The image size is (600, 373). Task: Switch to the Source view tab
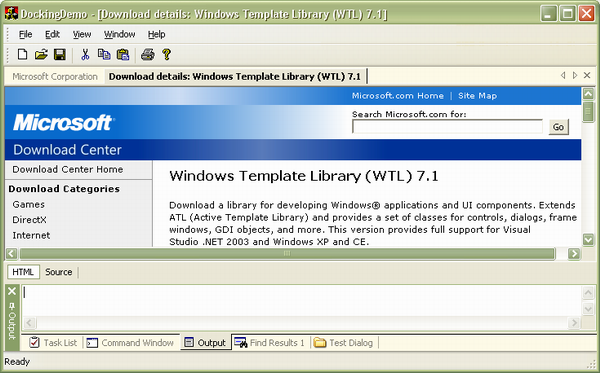pyautogui.click(x=59, y=272)
